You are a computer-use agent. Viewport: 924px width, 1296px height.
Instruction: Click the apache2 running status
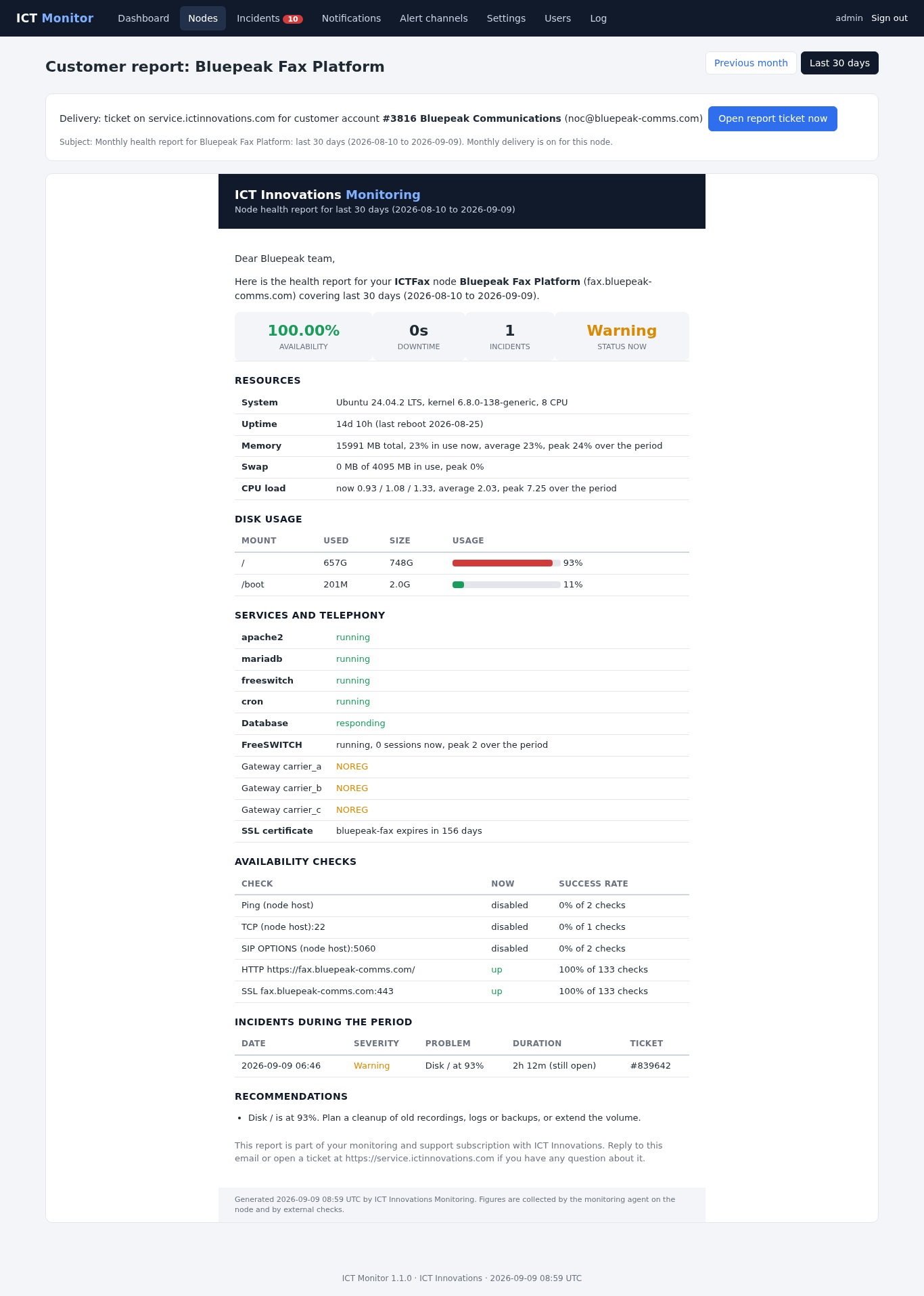tap(353, 638)
